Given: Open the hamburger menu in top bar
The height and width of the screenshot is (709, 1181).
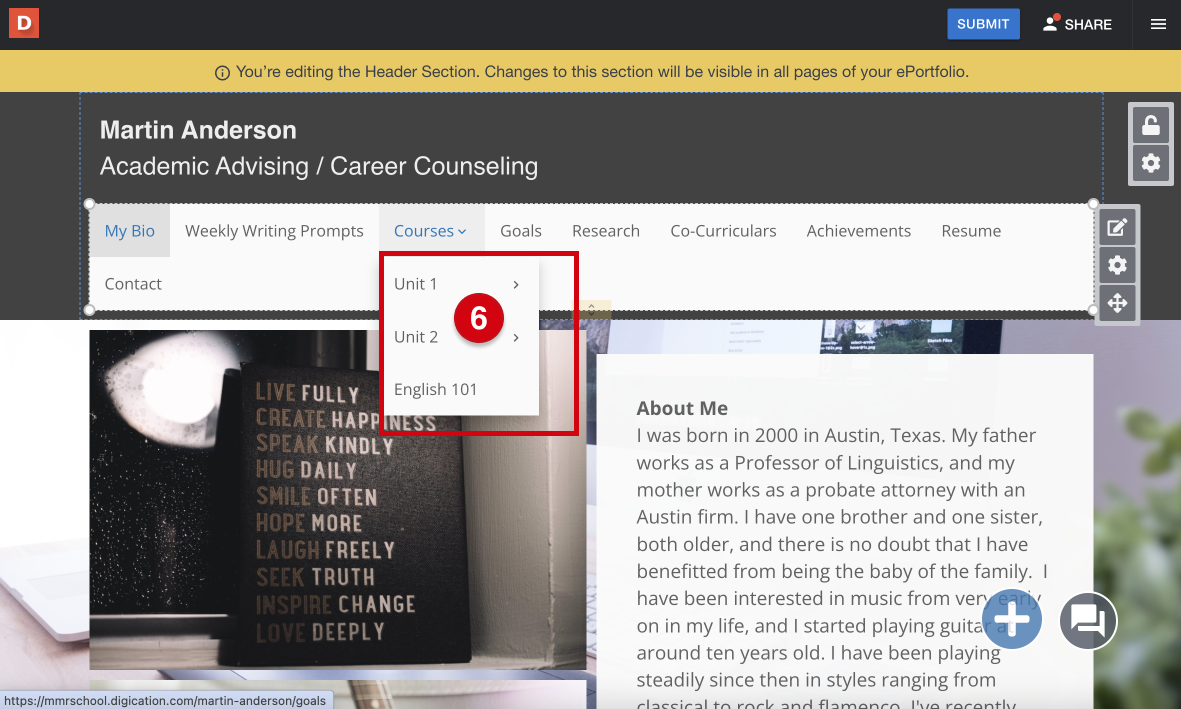Looking at the screenshot, I should pos(1158,24).
